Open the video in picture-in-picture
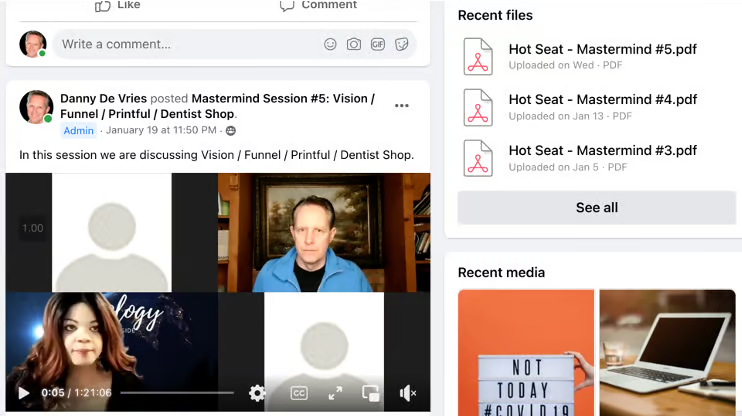This screenshot has height=416, width=742. point(371,393)
